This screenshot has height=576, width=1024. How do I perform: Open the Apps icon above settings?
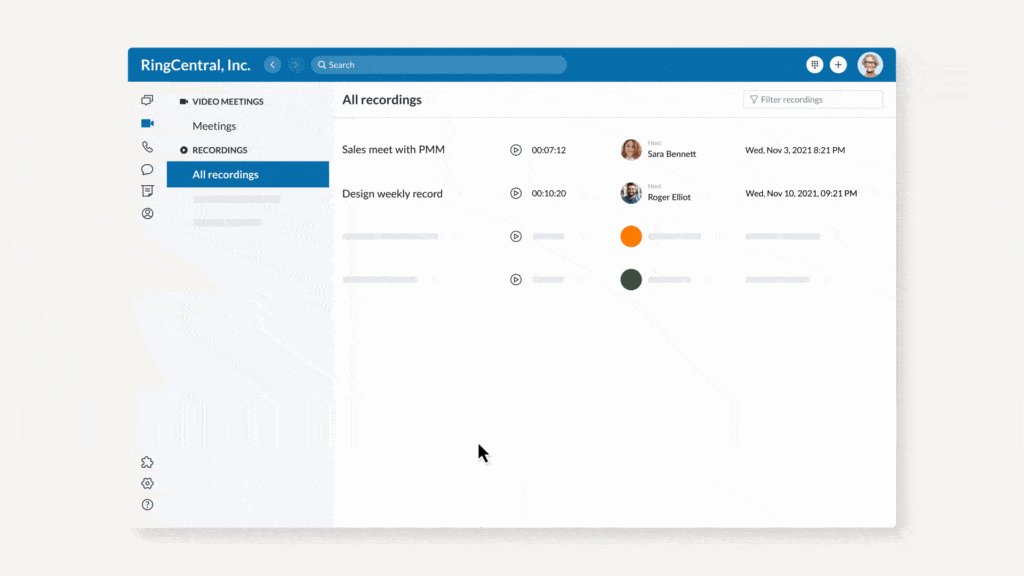point(147,461)
